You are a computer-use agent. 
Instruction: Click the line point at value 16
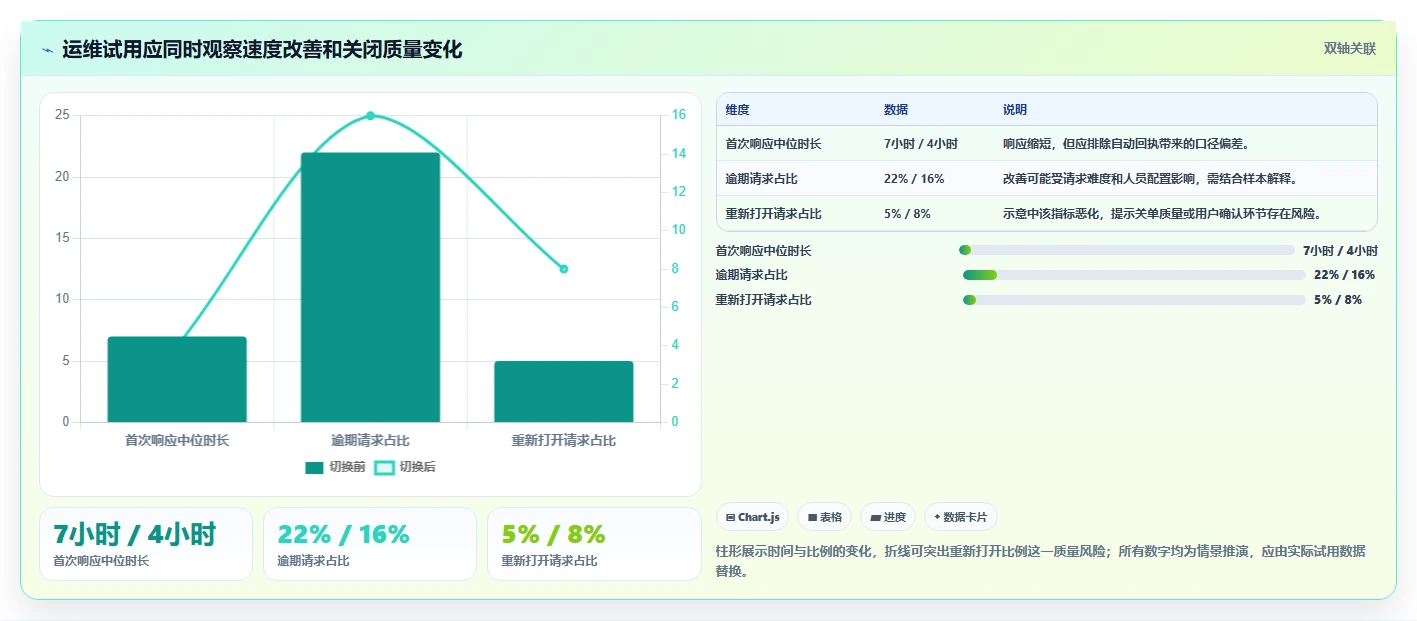tap(370, 116)
